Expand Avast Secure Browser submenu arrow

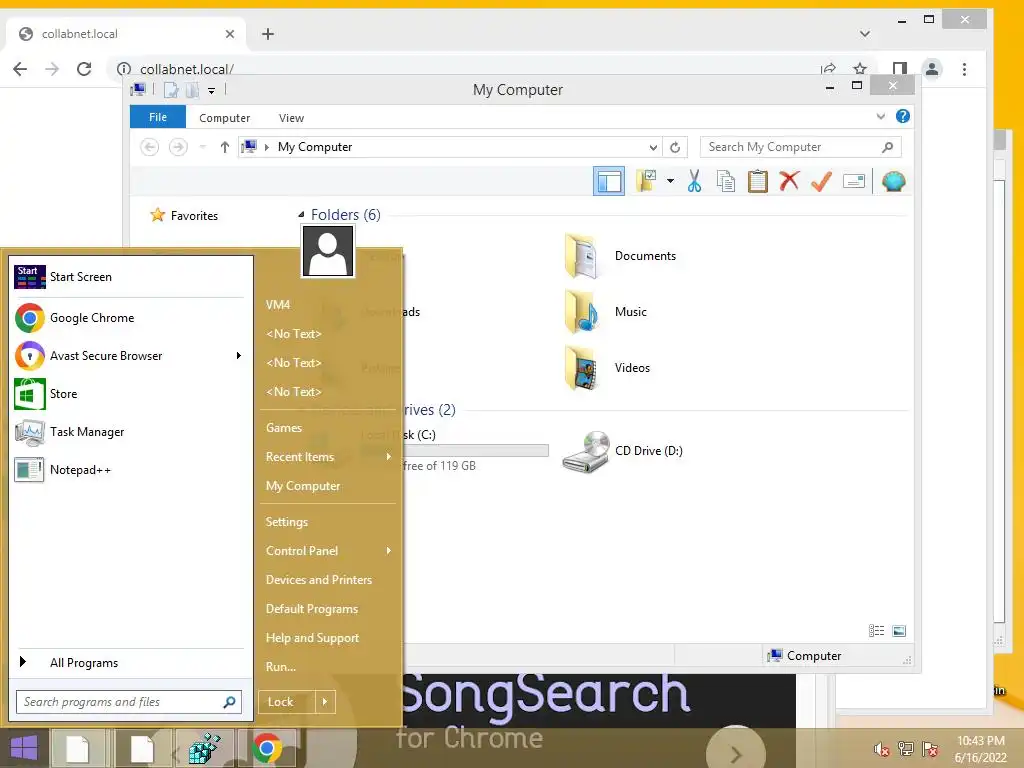[x=238, y=356]
